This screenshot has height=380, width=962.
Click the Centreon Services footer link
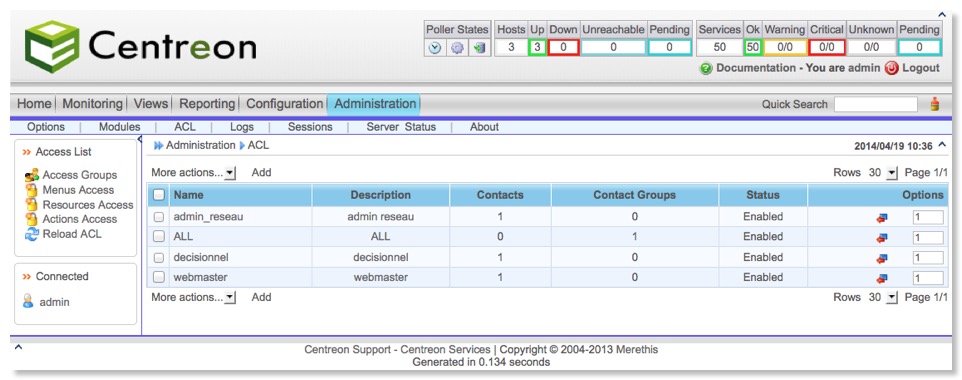[x=445, y=350]
